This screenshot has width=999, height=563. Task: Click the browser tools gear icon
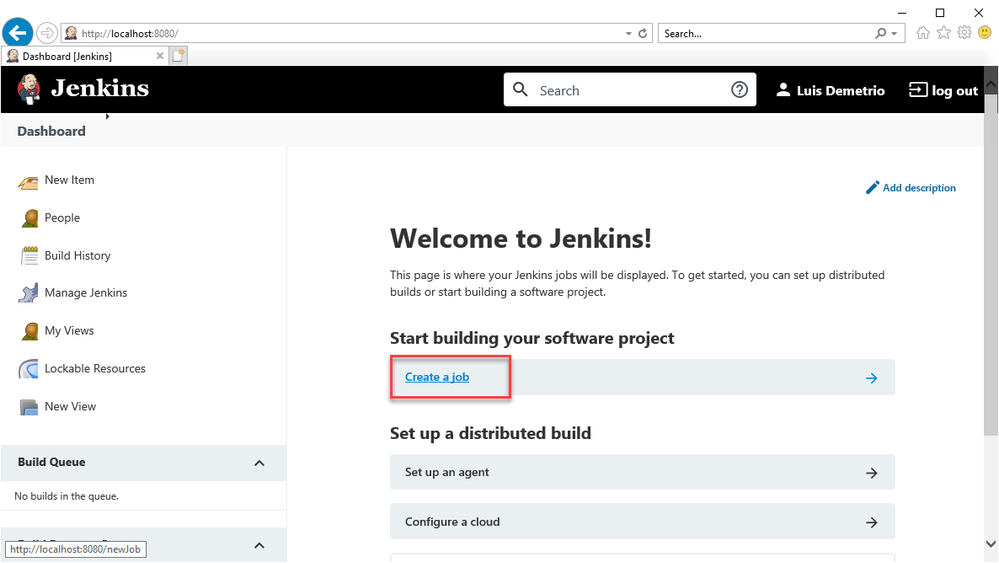[965, 32]
